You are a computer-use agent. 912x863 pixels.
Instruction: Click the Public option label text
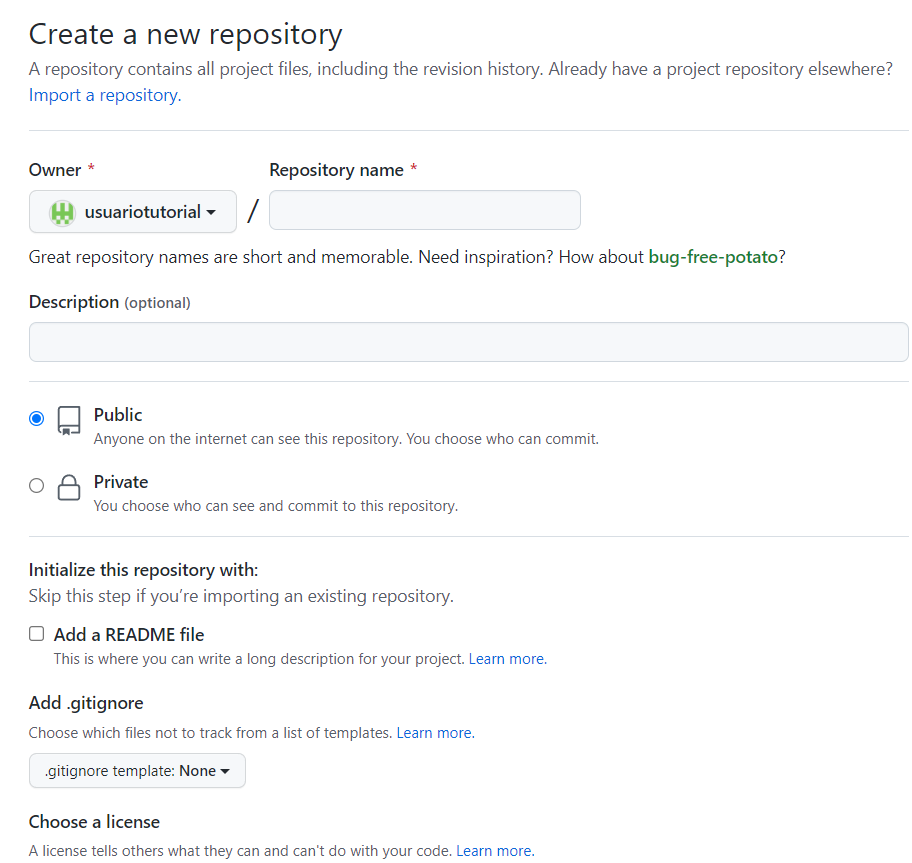click(118, 415)
